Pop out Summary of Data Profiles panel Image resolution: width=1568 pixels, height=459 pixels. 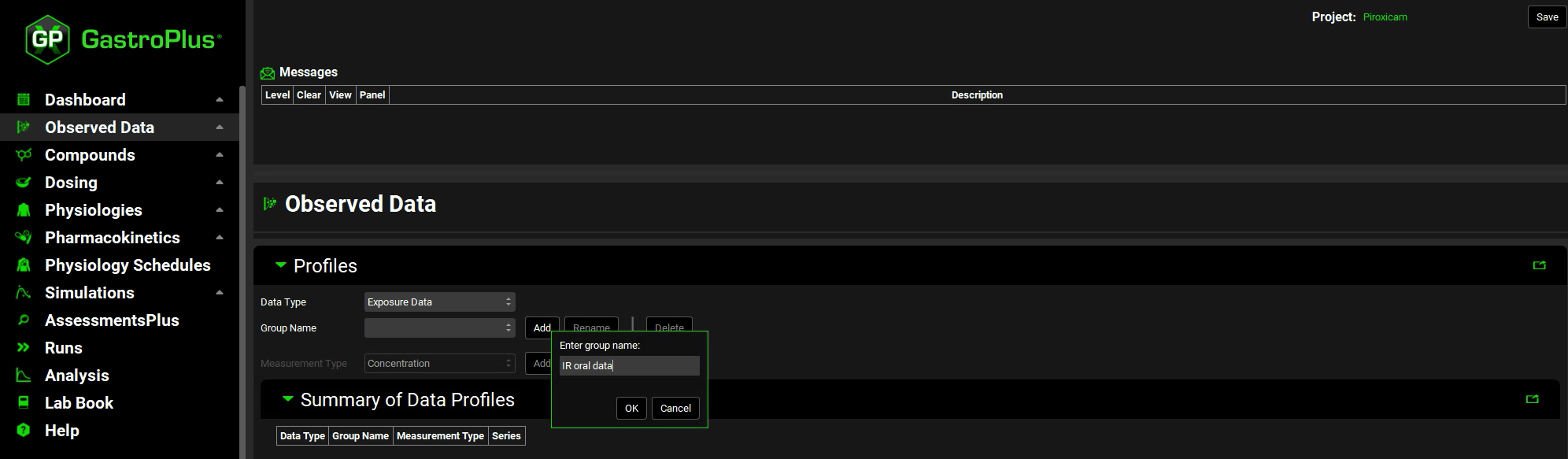pyautogui.click(x=1532, y=399)
